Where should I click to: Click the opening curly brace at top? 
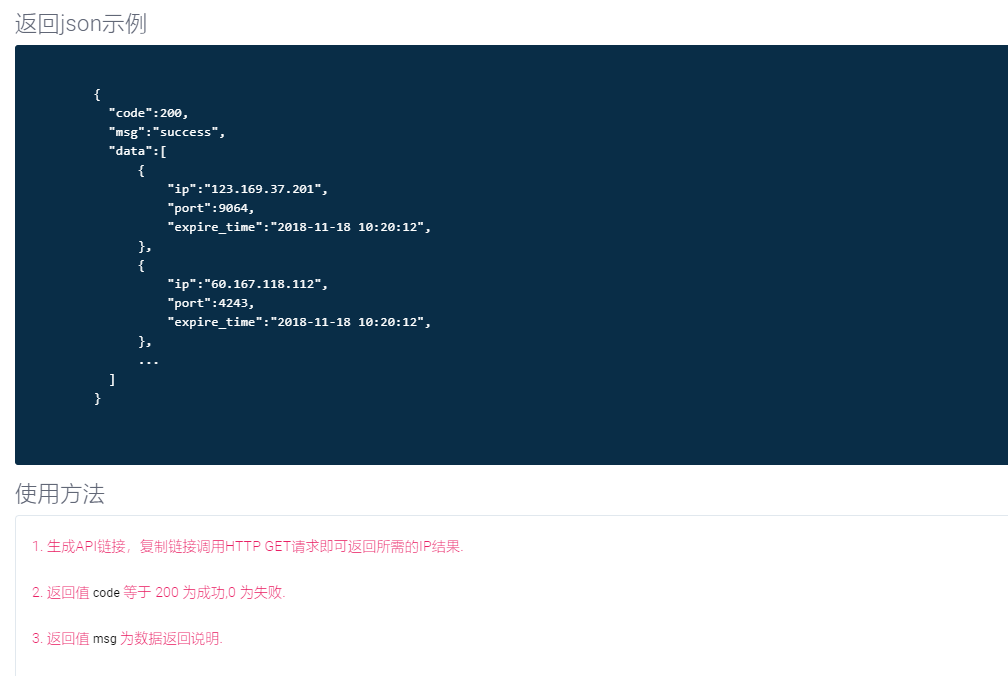click(98, 94)
